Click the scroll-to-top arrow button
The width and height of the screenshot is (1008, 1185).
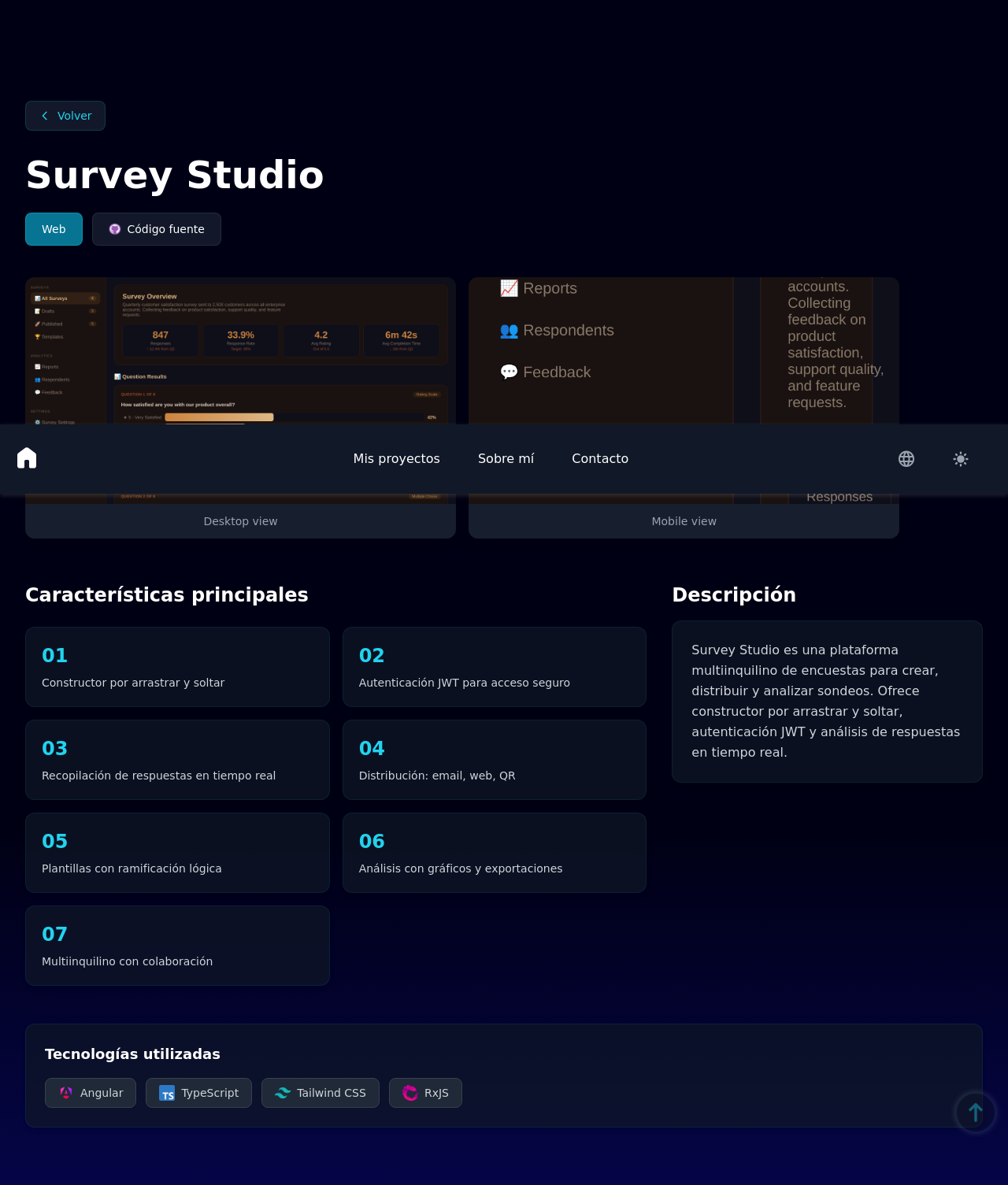click(x=976, y=1113)
